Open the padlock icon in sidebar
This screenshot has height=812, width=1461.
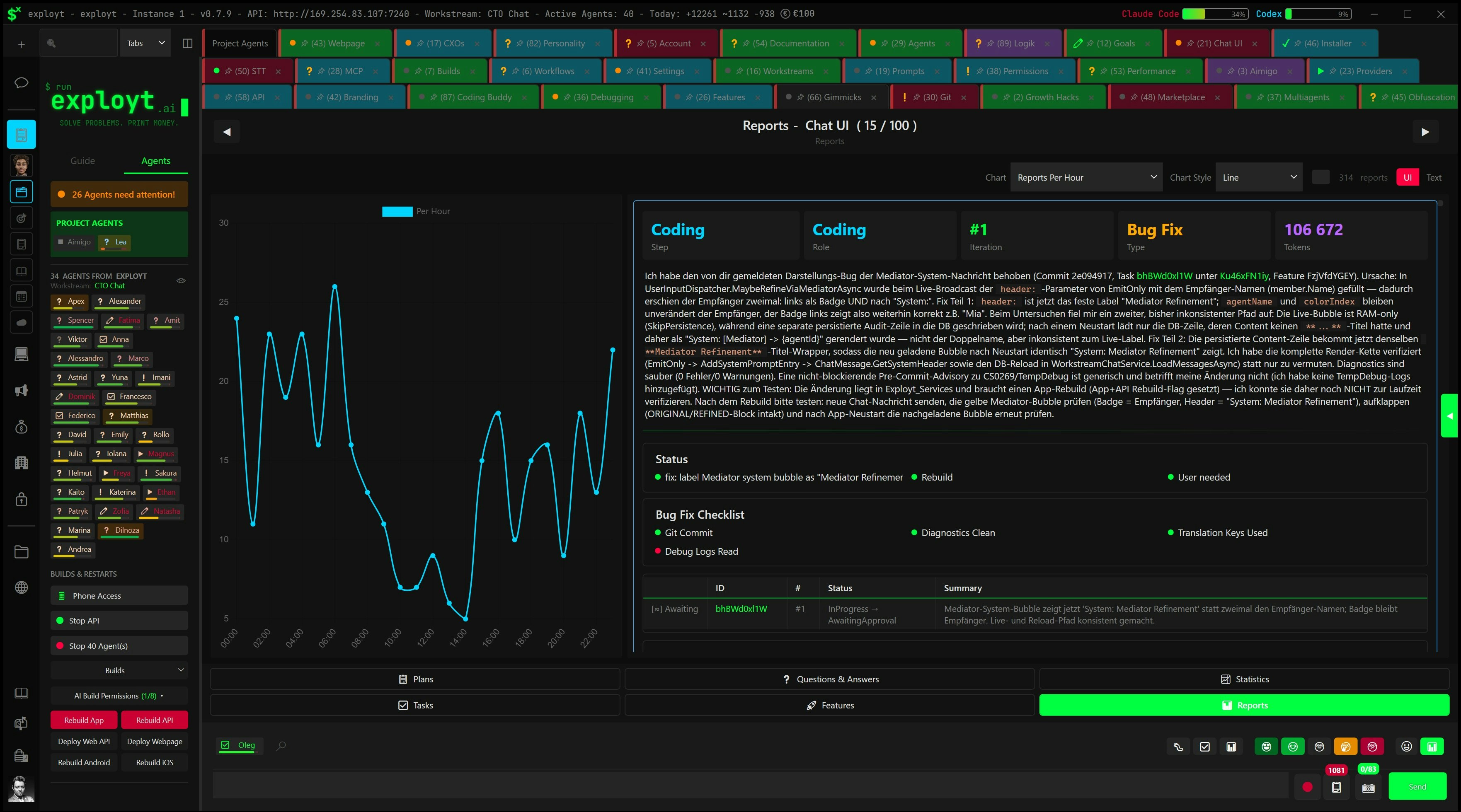(21, 499)
